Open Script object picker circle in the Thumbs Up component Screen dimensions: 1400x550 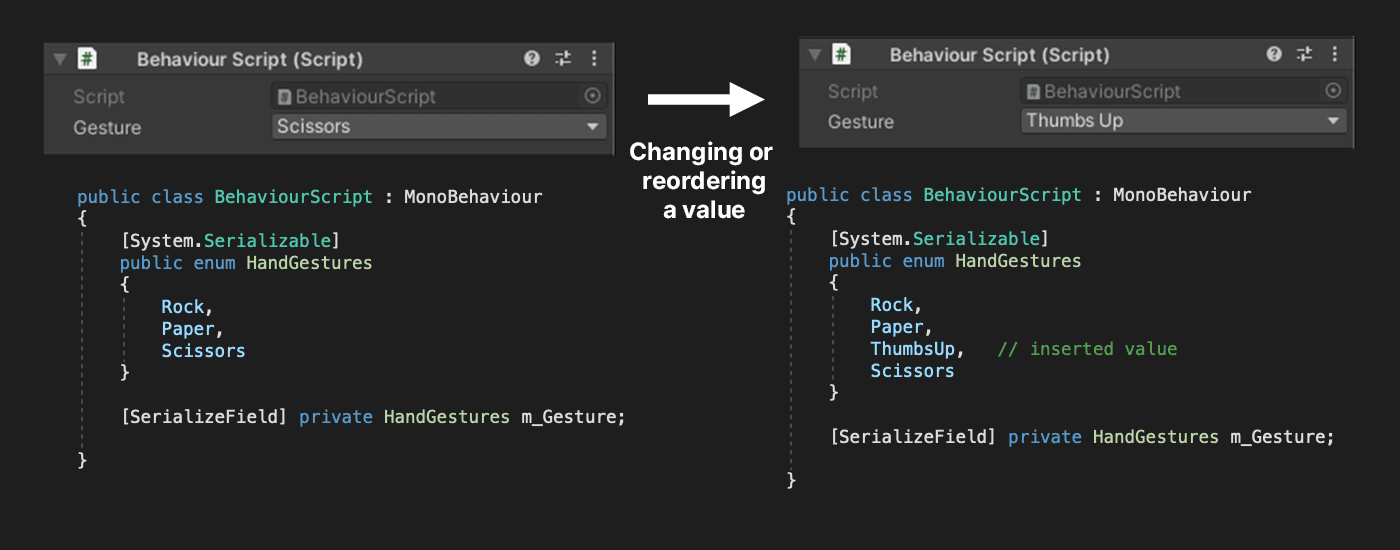[x=1333, y=91]
